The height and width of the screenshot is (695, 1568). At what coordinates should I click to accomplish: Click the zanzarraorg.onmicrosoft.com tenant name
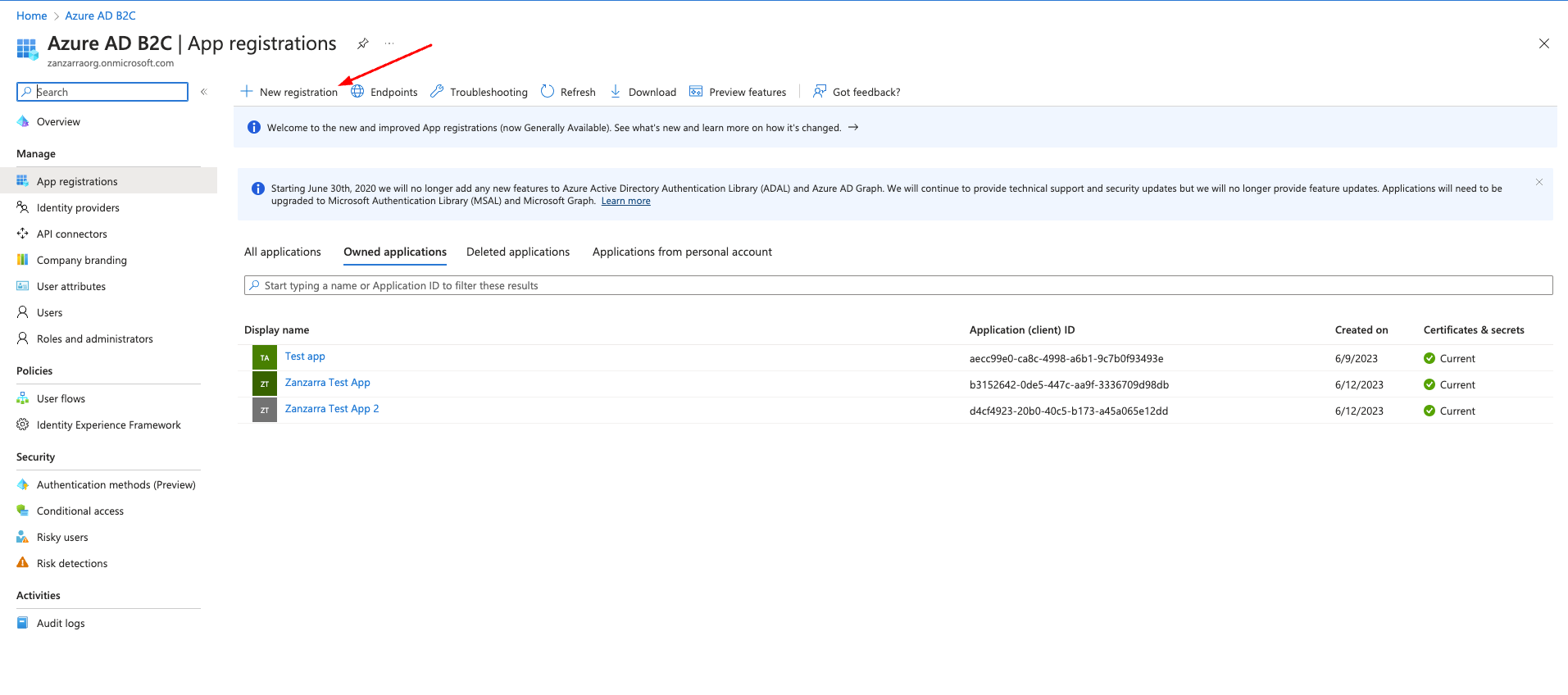click(x=111, y=63)
